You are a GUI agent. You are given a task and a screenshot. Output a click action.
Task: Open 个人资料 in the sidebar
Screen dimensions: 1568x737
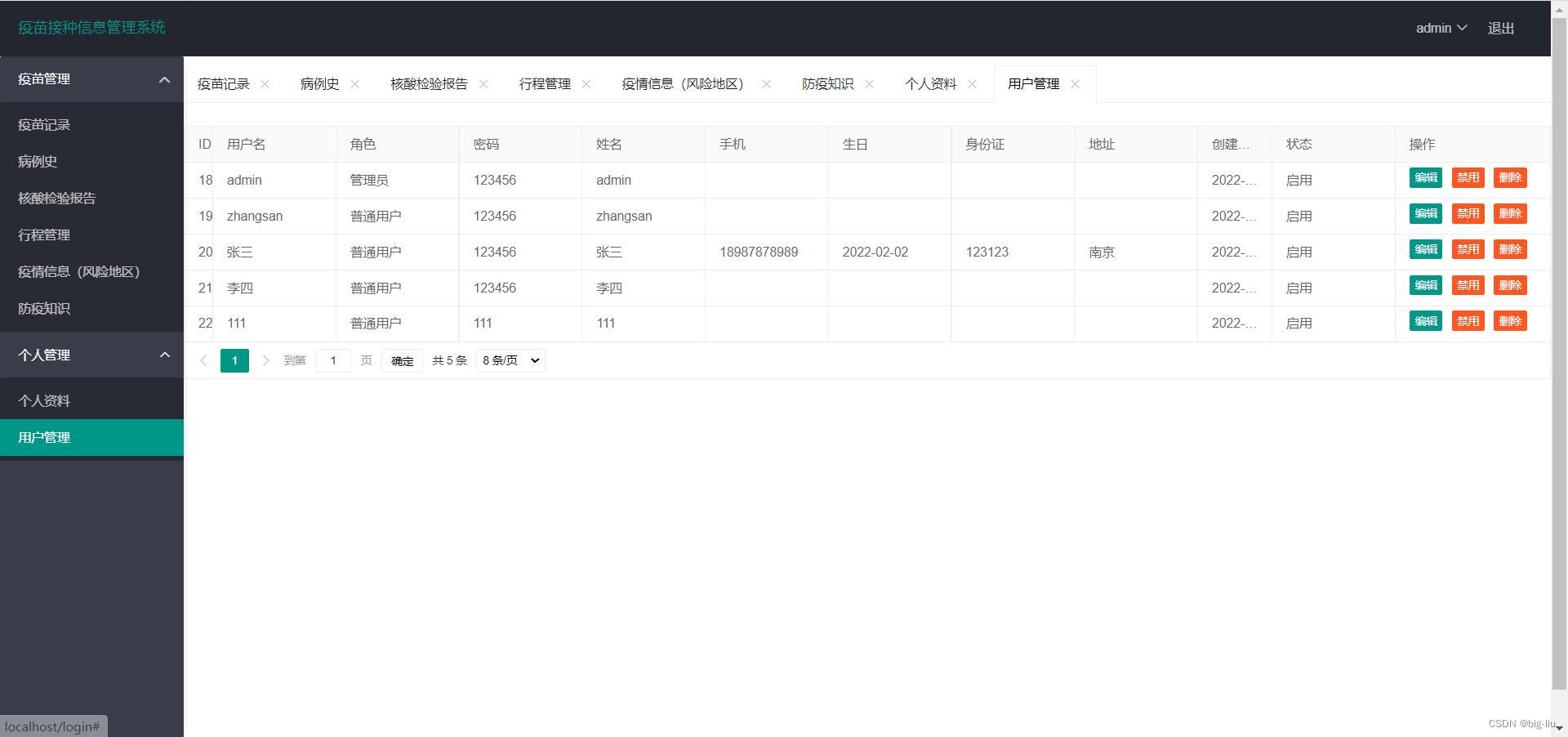coord(91,401)
